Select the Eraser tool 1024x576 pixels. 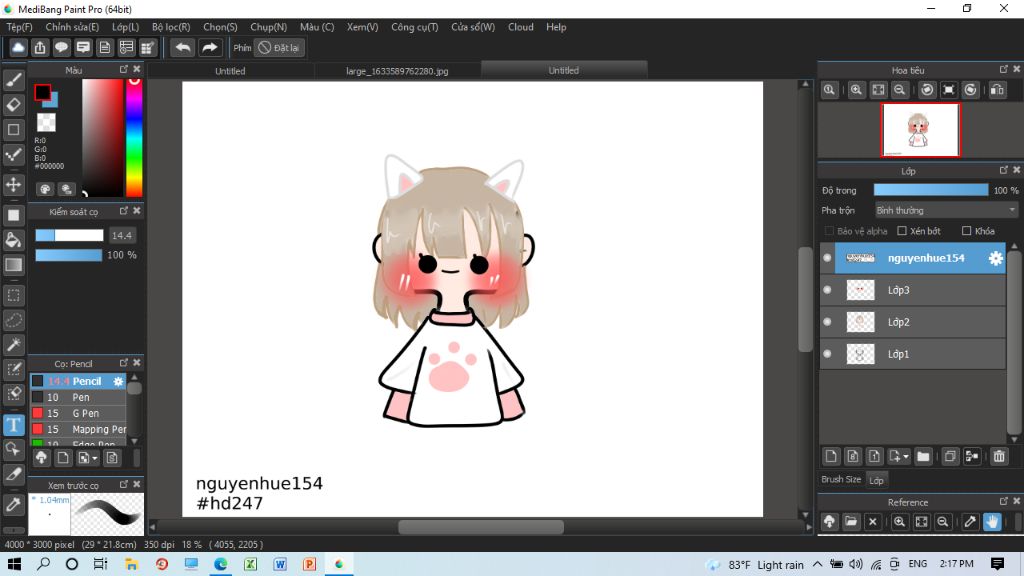[14, 104]
